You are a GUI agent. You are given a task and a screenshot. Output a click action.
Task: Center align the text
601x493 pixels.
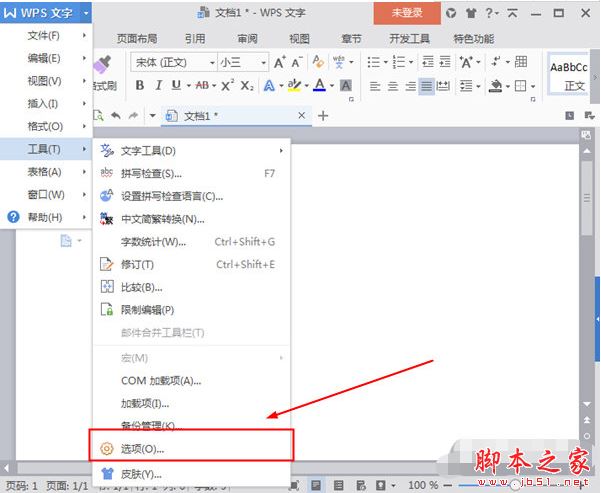tap(392, 86)
